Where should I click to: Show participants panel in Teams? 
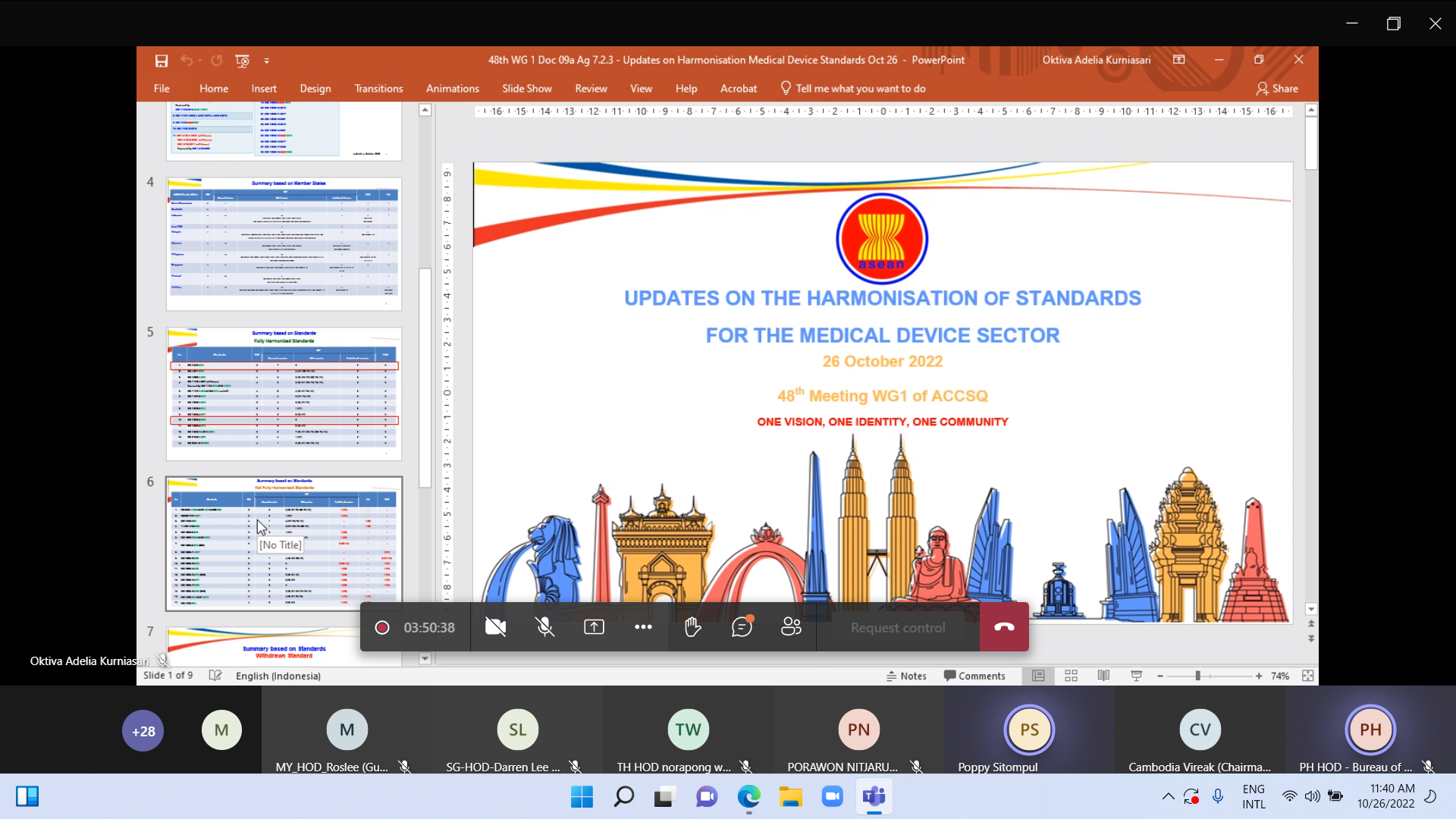pyautogui.click(x=791, y=627)
